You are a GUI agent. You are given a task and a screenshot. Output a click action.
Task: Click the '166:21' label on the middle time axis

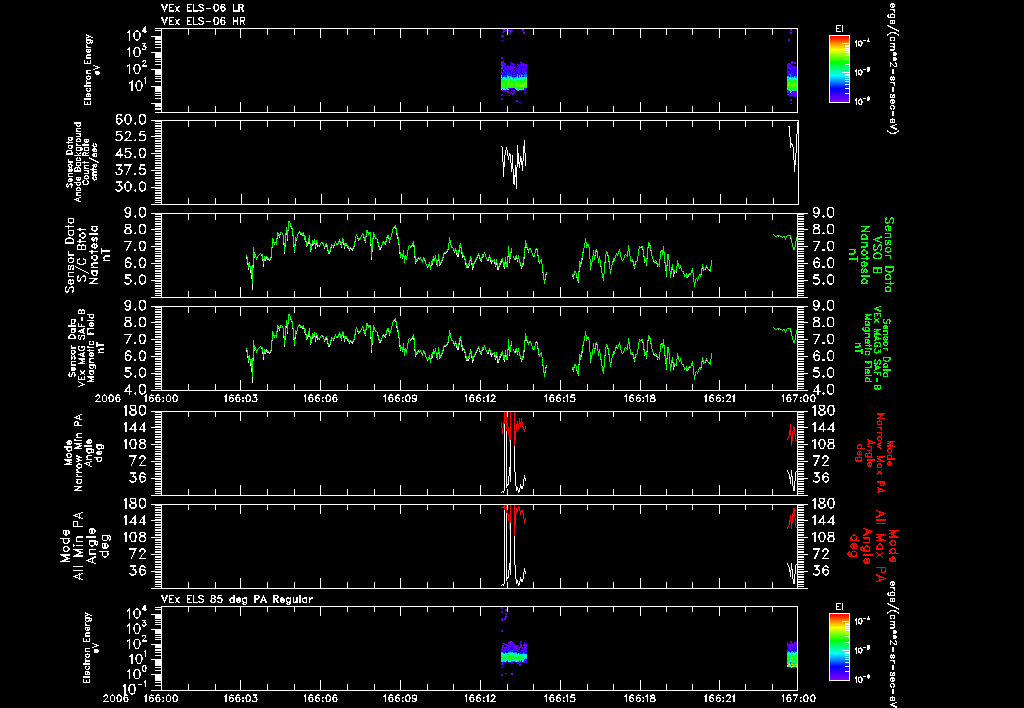point(719,398)
